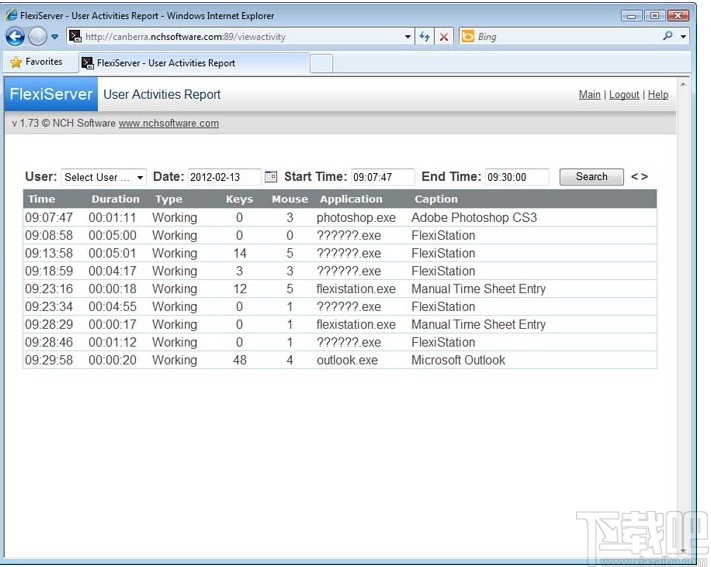Viewport: 711px width, 567px height.
Task: Select the outlook.exe application cell
Action: [347, 360]
